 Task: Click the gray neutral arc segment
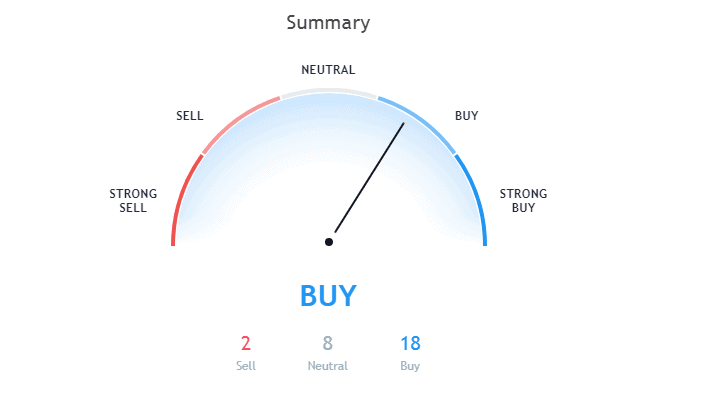pos(329,91)
